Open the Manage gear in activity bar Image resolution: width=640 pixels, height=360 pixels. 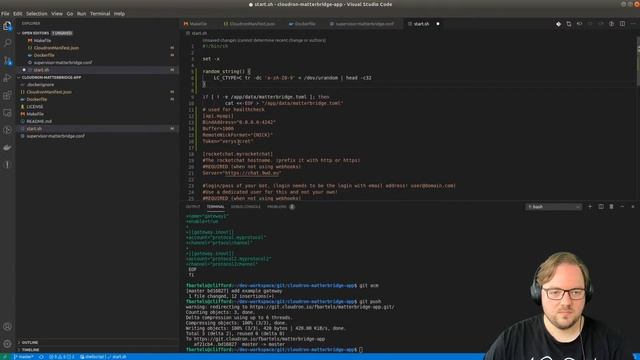click(x=7, y=344)
